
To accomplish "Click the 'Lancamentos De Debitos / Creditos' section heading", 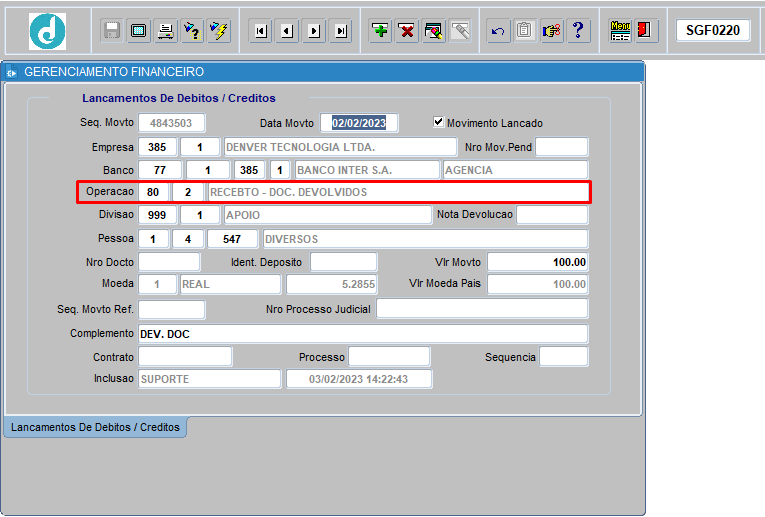I will coord(179,98).
